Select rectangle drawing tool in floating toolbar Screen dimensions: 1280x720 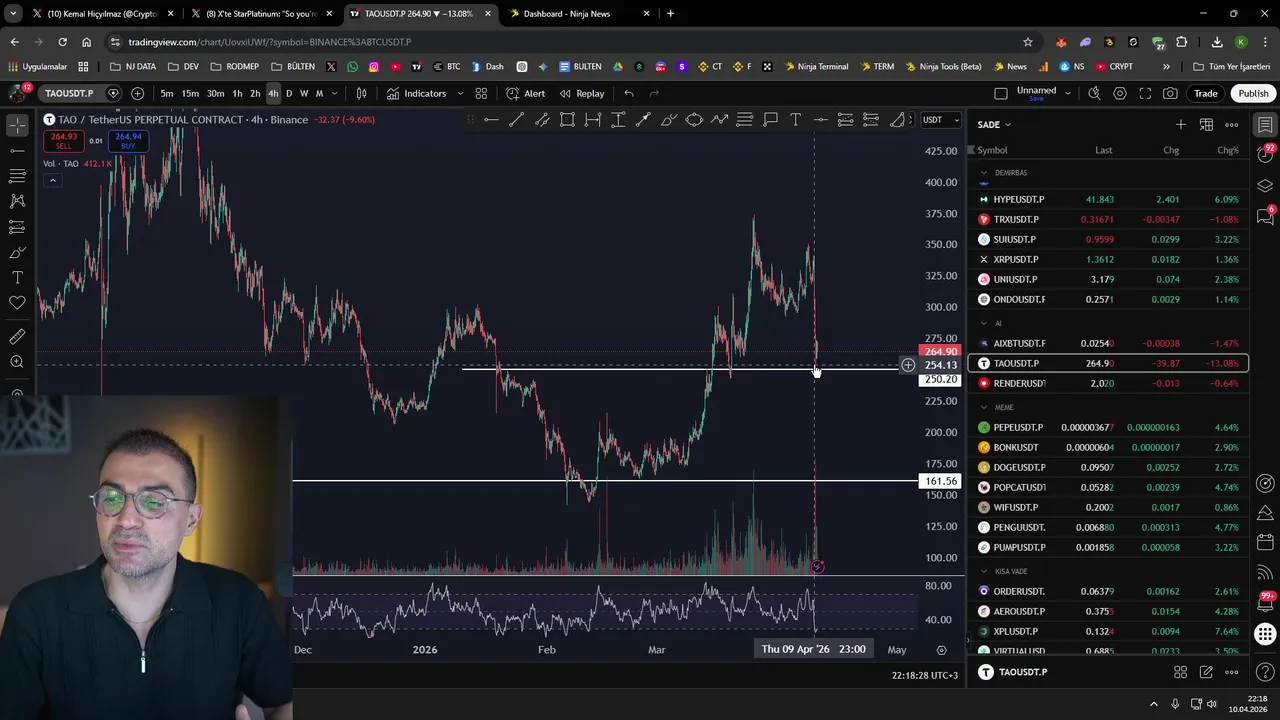click(x=567, y=120)
